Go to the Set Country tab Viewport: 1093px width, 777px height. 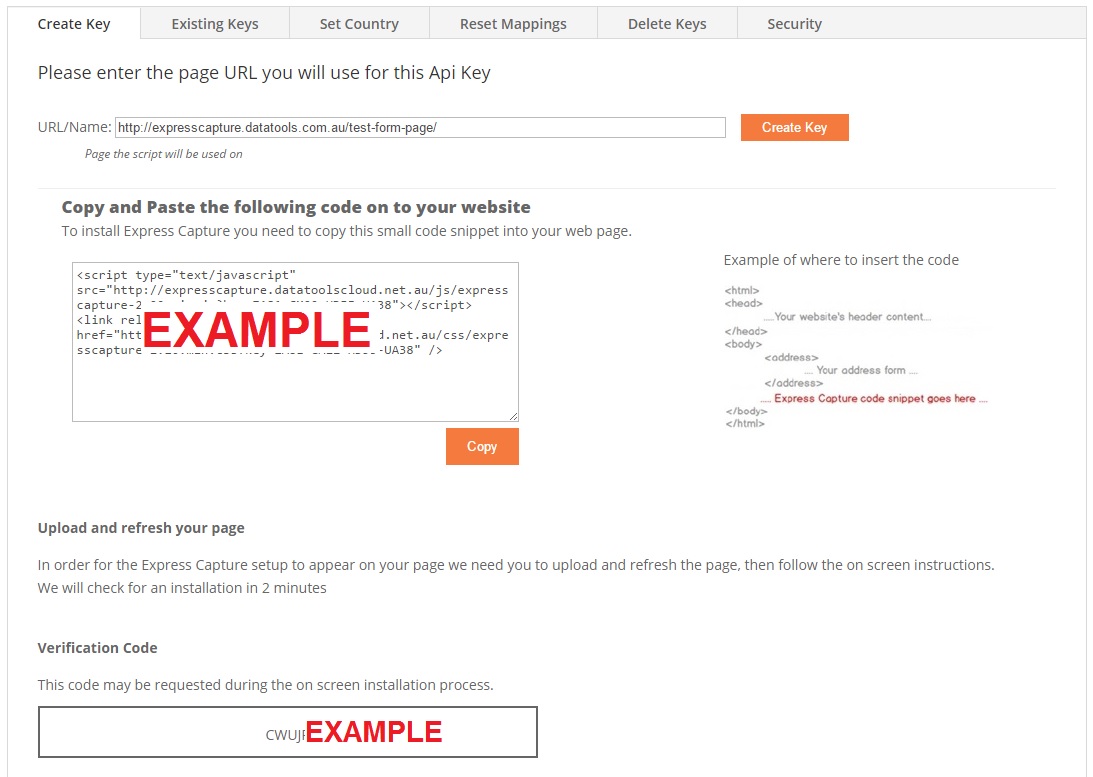pyautogui.click(x=359, y=24)
